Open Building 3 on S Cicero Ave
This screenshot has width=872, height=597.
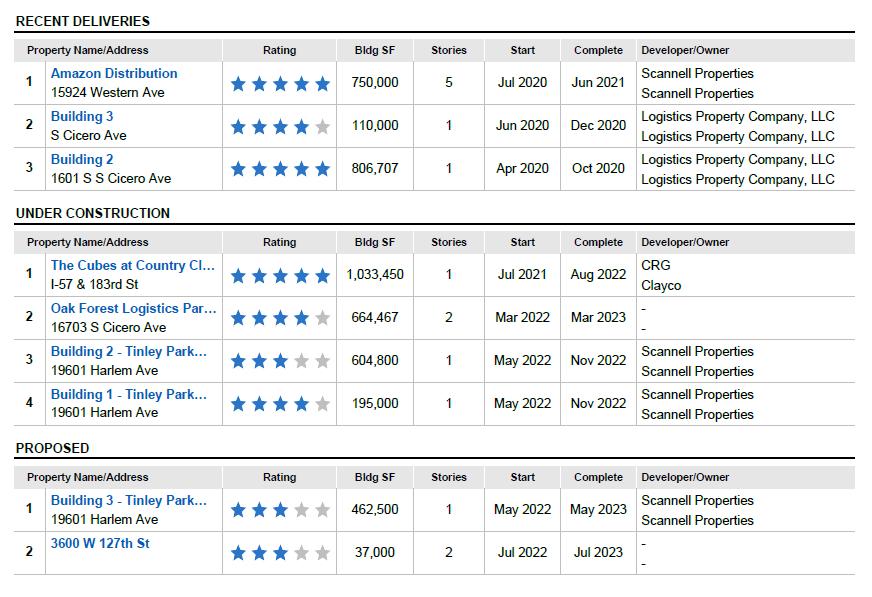pyautogui.click(x=82, y=116)
